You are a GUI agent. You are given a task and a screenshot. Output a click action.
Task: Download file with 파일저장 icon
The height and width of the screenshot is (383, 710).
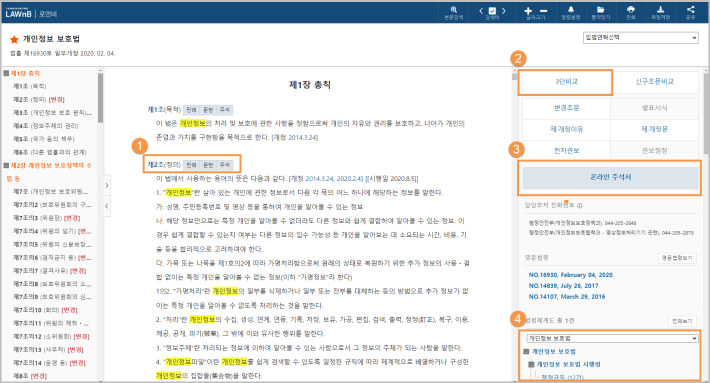pos(660,12)
